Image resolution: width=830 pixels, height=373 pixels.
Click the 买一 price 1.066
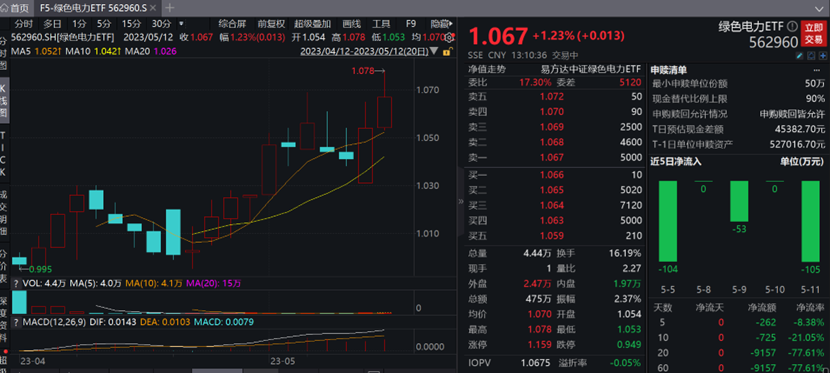click(552, 175)
